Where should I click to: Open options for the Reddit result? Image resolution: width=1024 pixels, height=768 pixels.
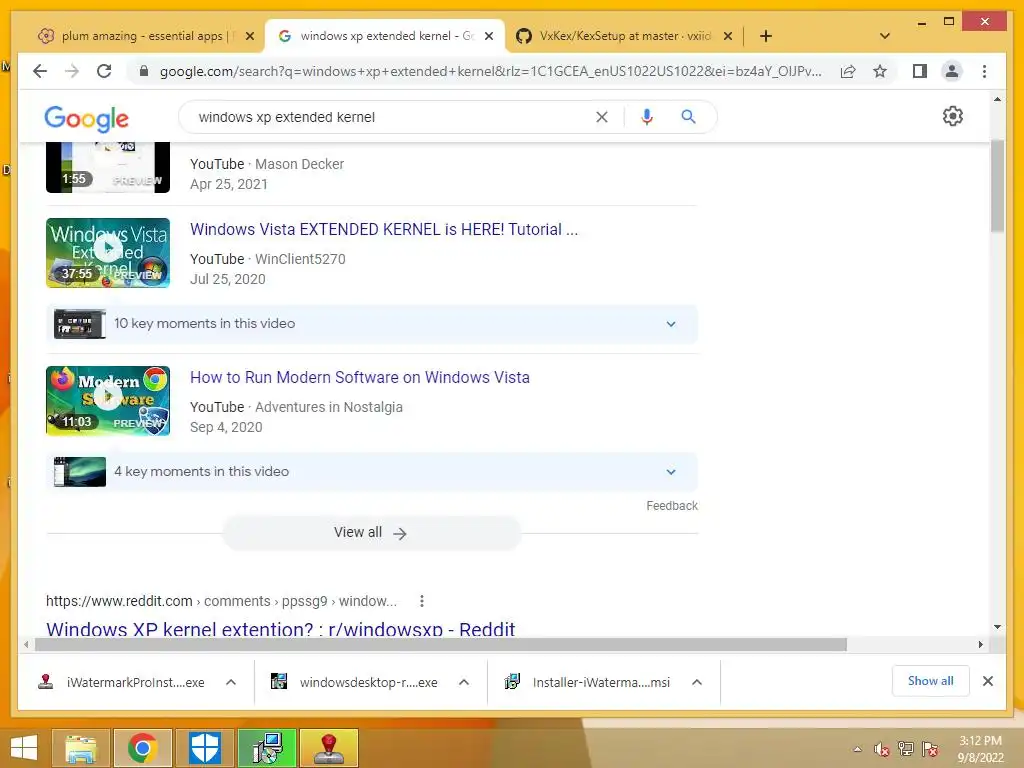[x=422, y=601]
